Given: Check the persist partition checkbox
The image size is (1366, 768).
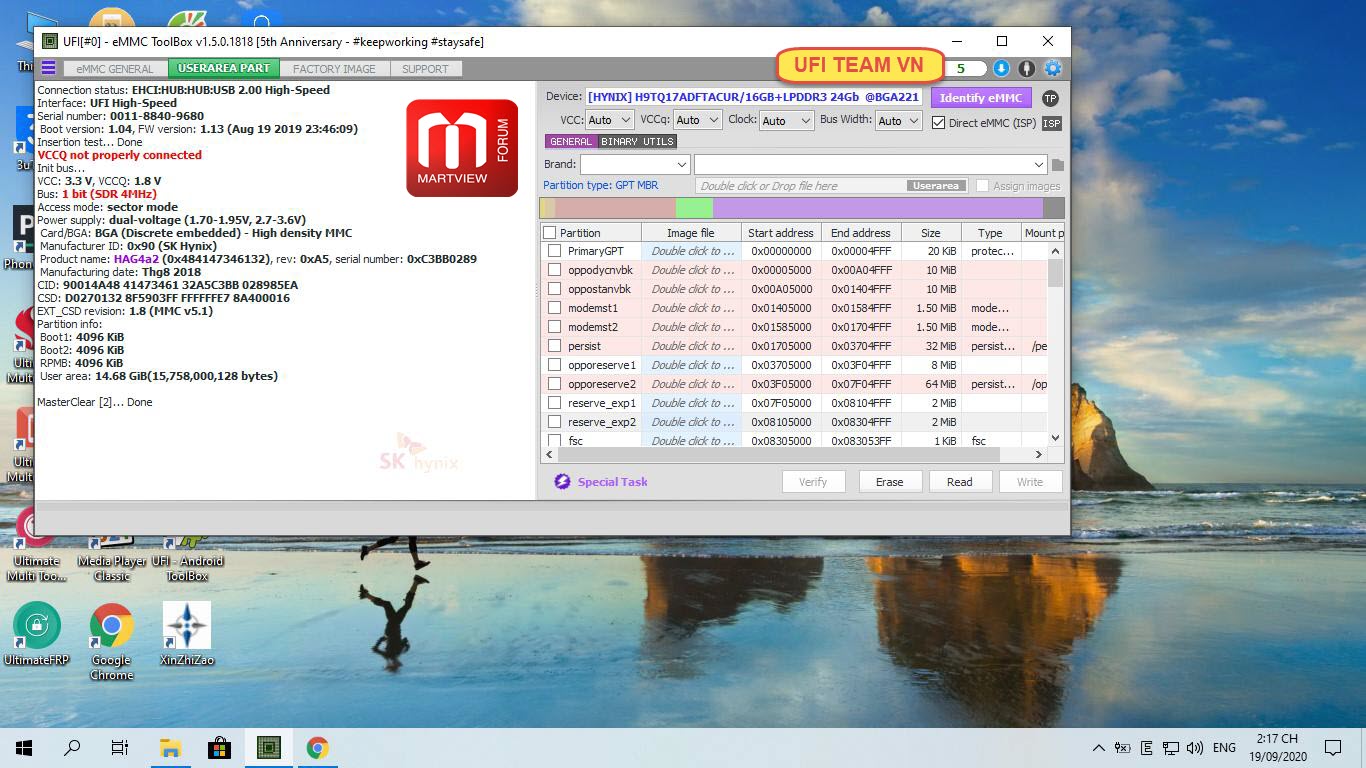Looking at the screenshot, I should [554, 346].
